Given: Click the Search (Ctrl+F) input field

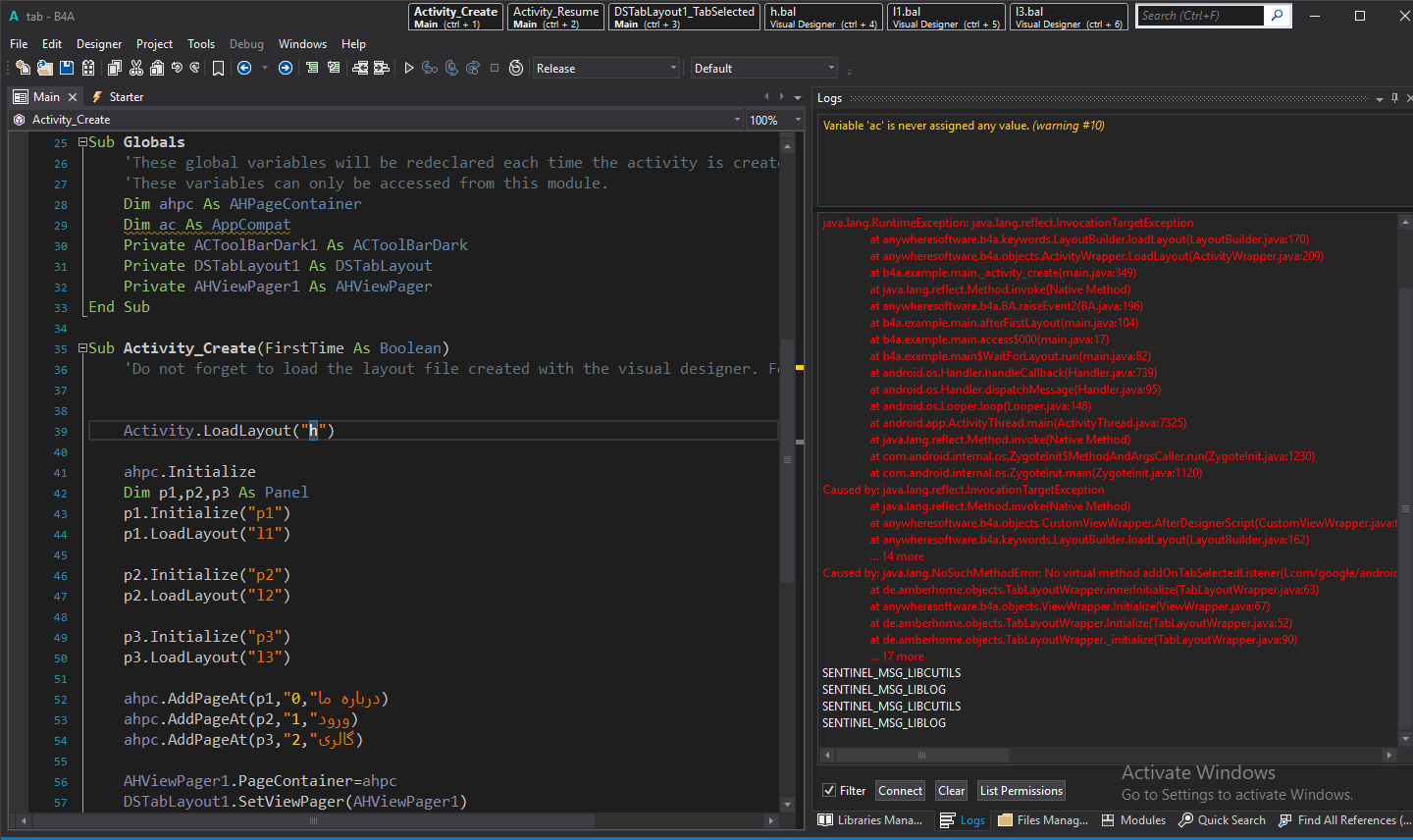Looking at the screenshot, I should click(x=1199, y=16).
